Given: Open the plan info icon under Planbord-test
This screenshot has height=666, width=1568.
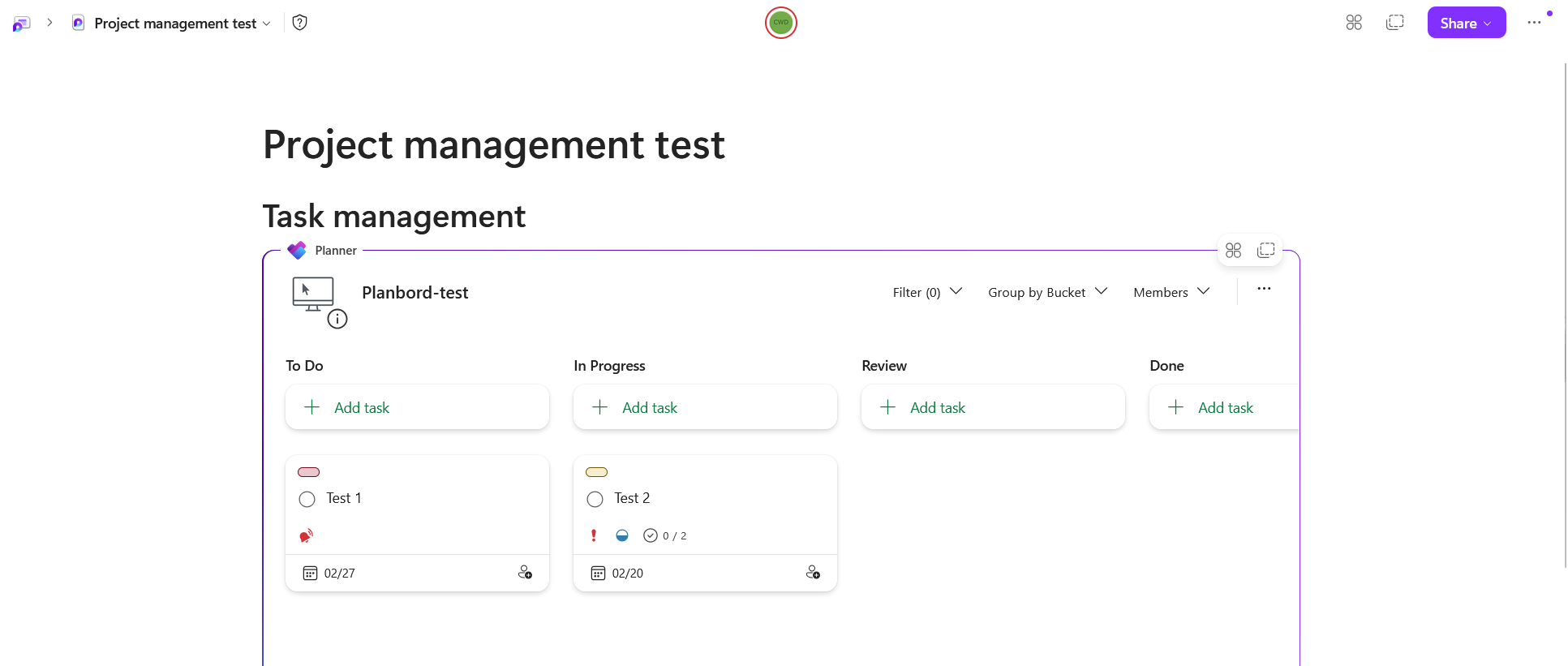Looking at the screenshot, I should click(337, 319).
